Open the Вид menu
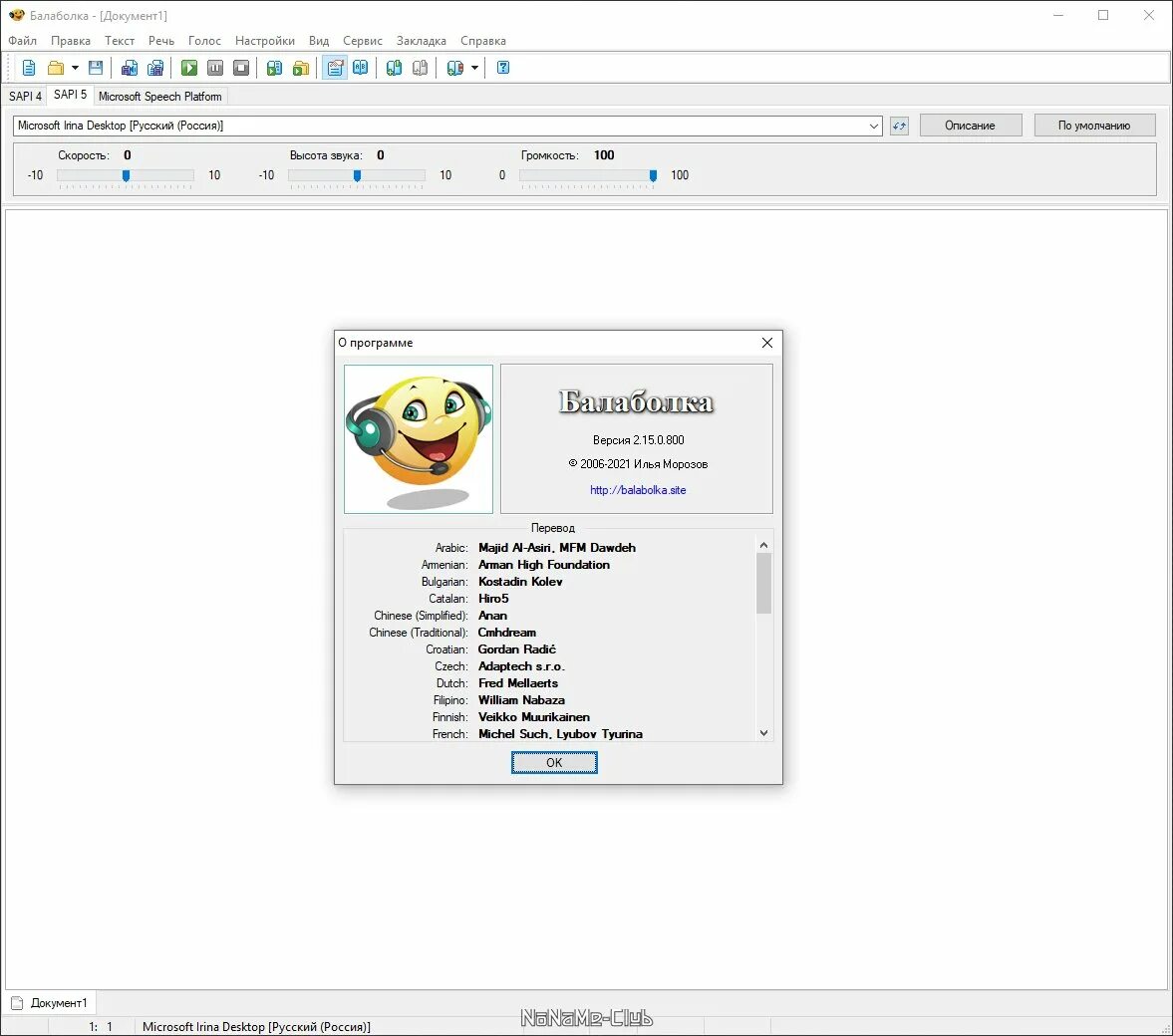1173x1036 pixels. pos(319,41)
